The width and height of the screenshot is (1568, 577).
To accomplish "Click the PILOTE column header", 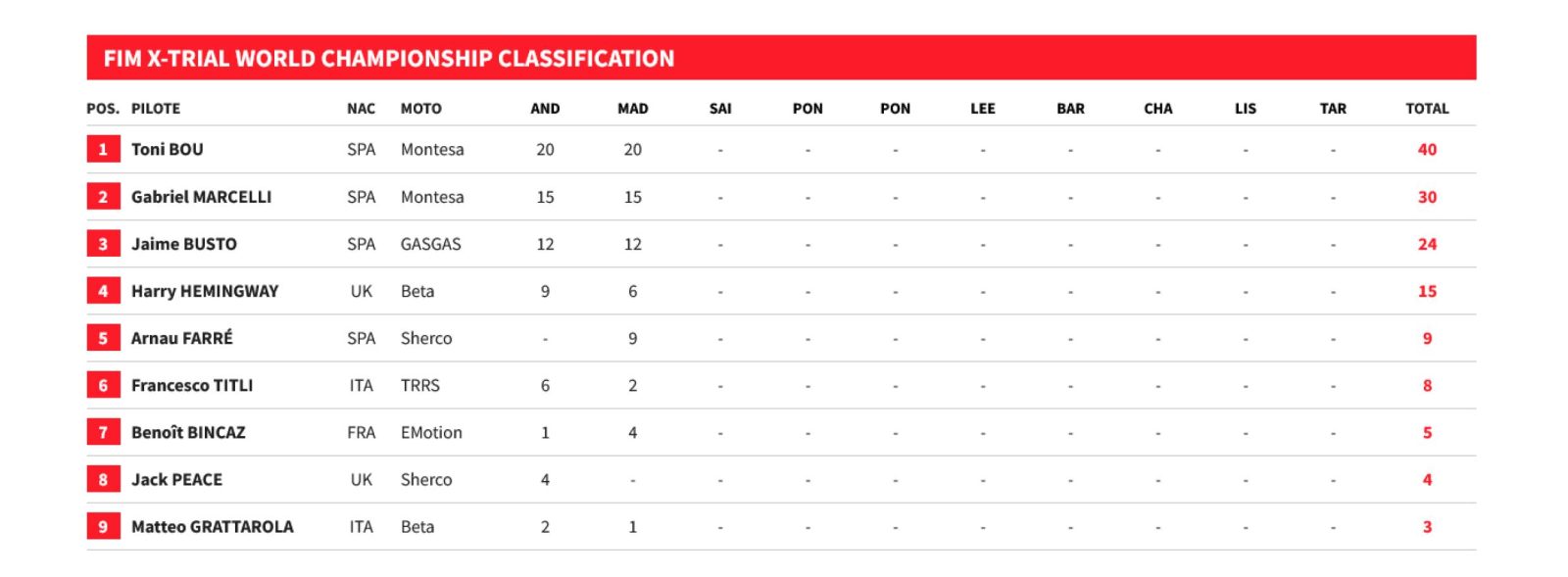I will click(x=156, y=109).
